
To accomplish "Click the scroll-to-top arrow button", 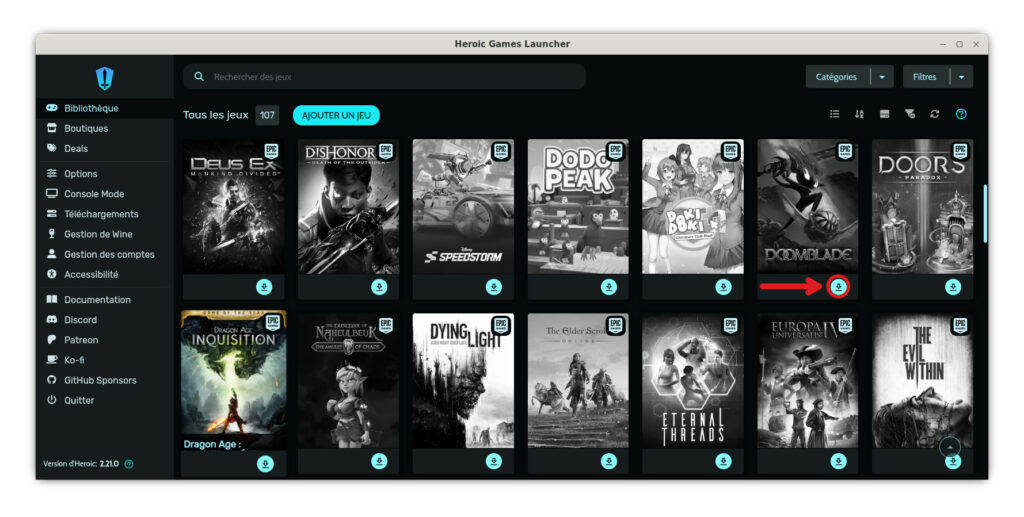I will click(x=950, y=446).
